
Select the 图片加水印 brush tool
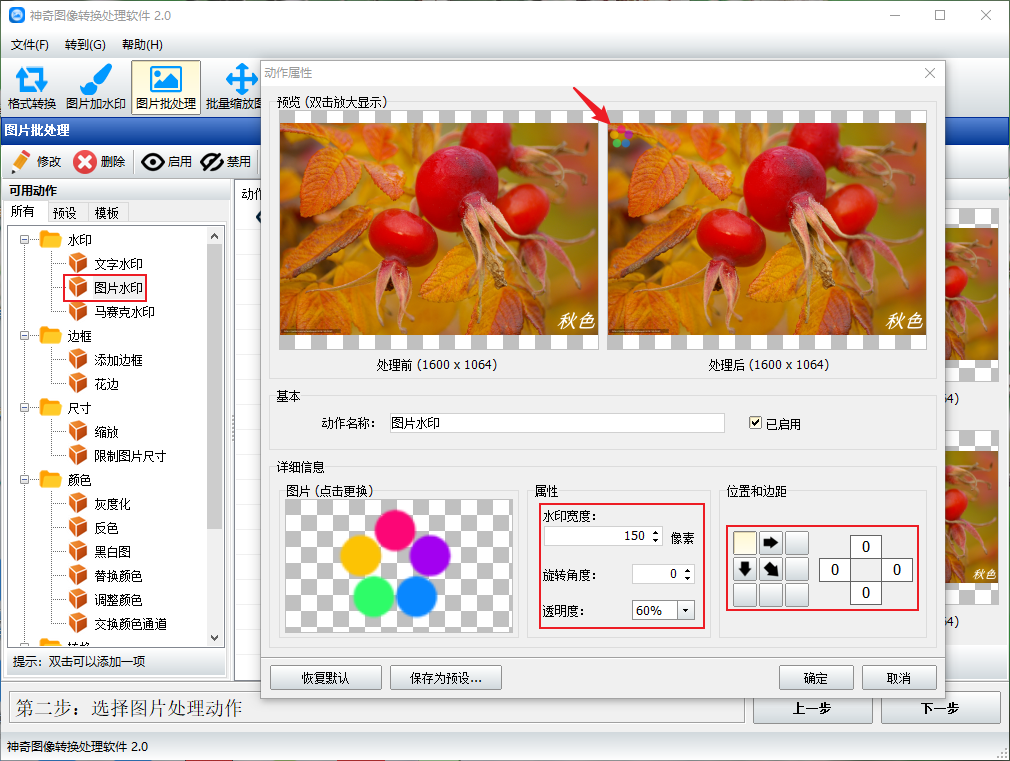tap(95, 81)
